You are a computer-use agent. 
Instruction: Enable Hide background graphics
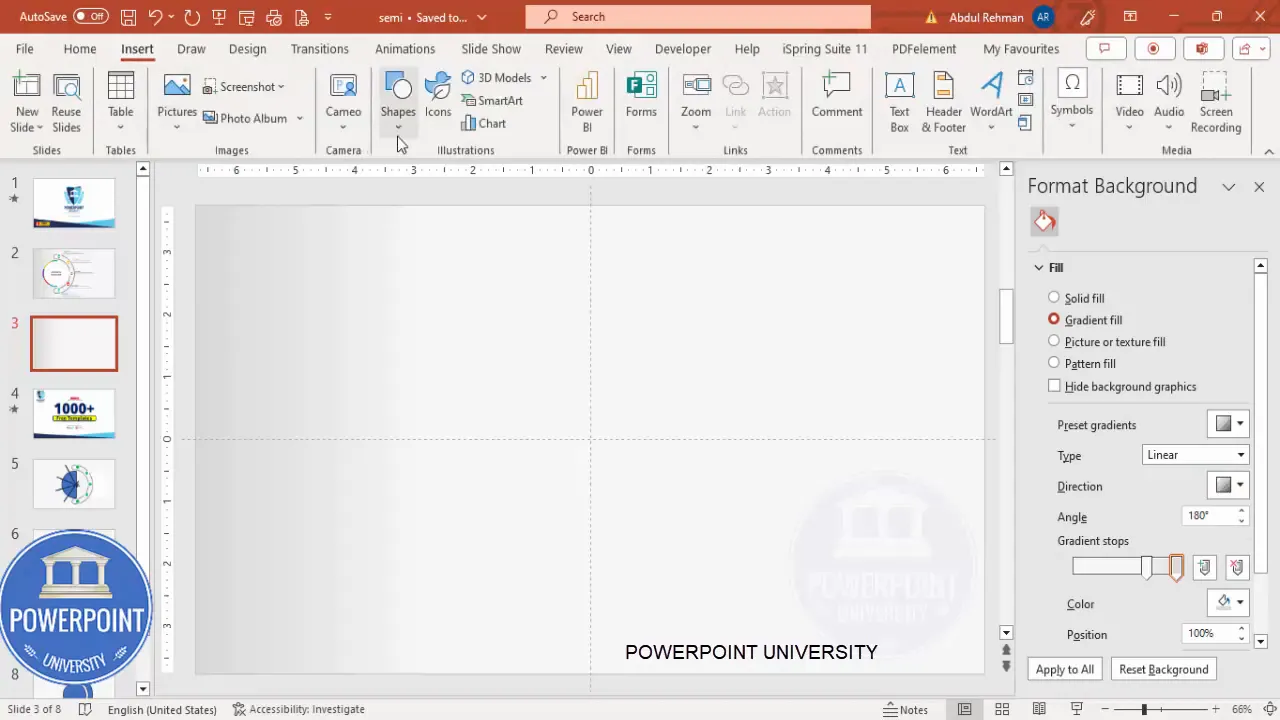click(1055, 386)
